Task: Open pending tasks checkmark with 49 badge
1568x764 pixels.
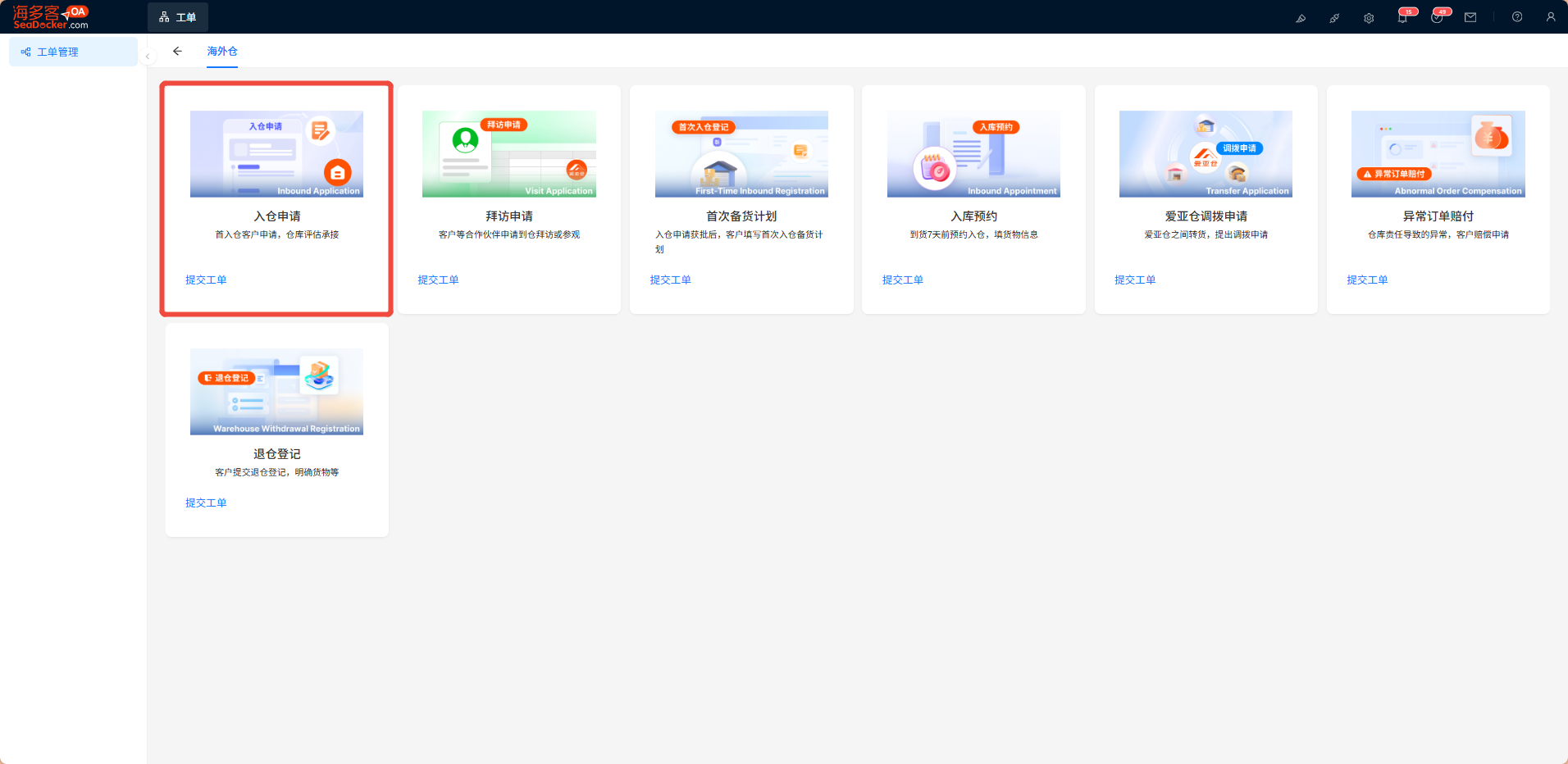Action: tap(1437, 16)
